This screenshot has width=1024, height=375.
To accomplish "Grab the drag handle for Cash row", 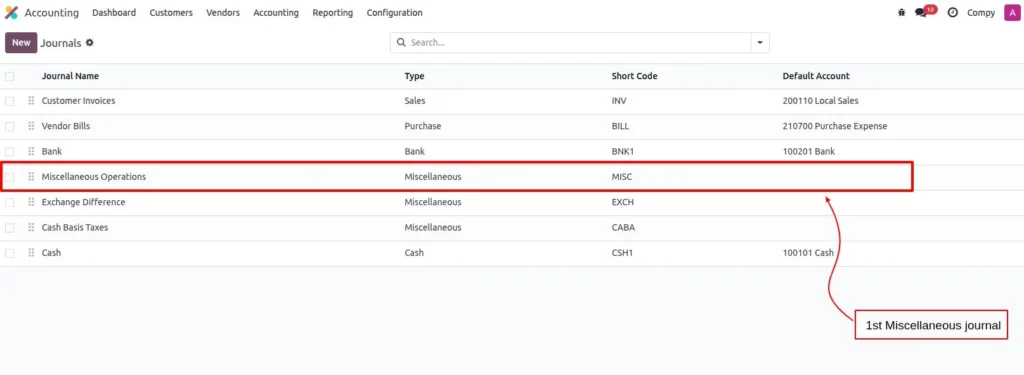I will [31, 252].
